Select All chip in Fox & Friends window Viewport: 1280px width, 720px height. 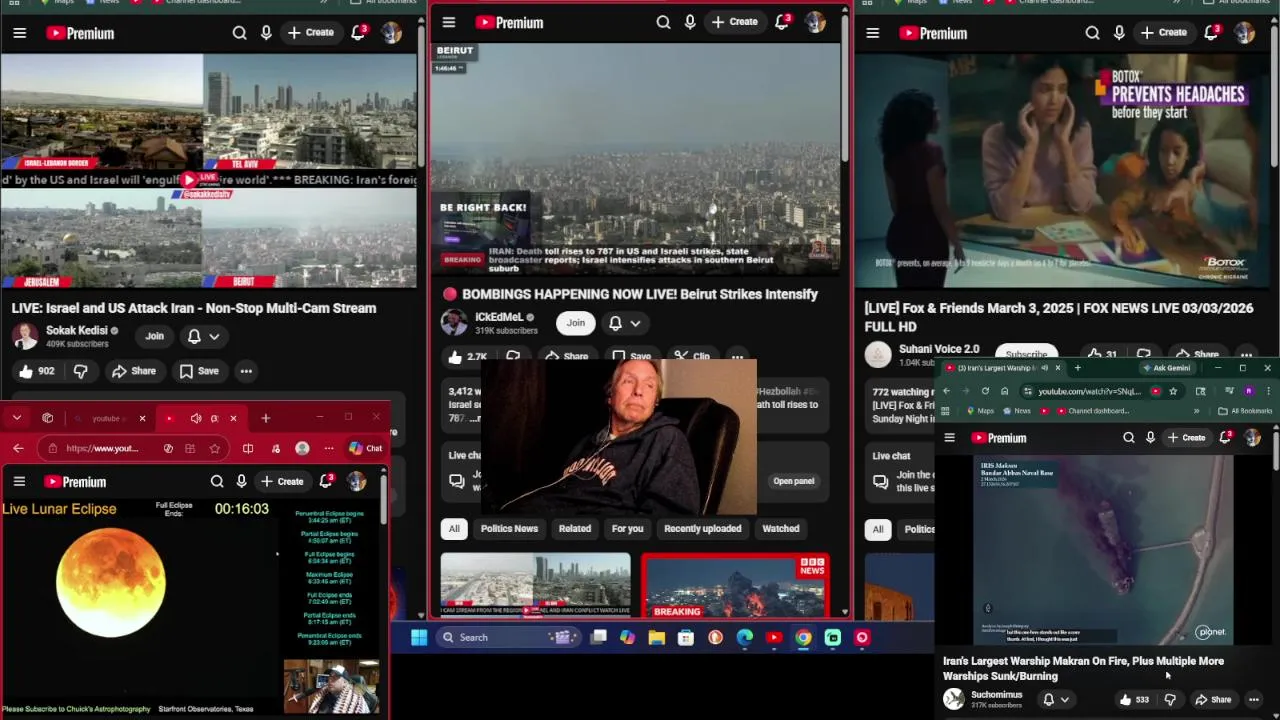[x=878, y=529]
